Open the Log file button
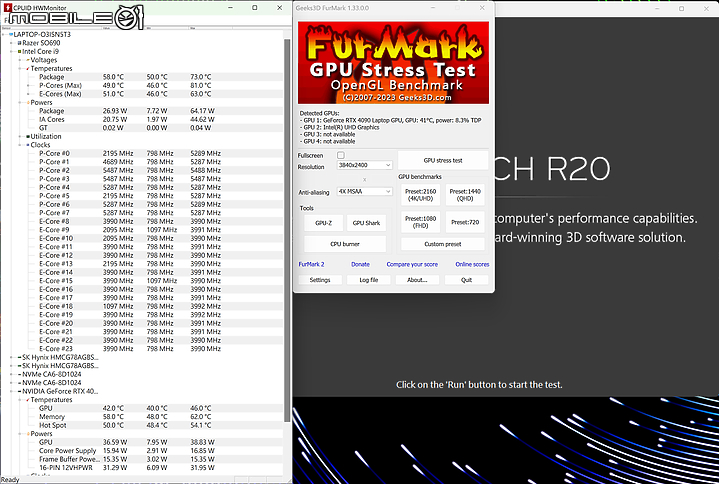This screenshot has height=484, width=719. click(369, 280)
